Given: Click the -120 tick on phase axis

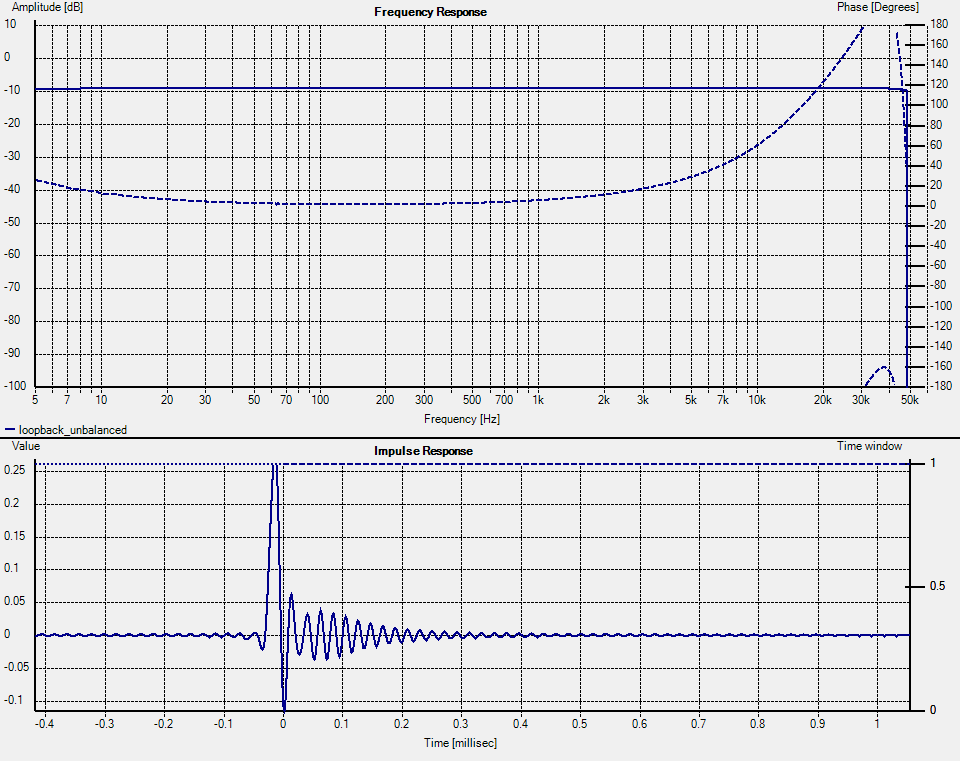Looking at the screenshot, I should [941, 326].
